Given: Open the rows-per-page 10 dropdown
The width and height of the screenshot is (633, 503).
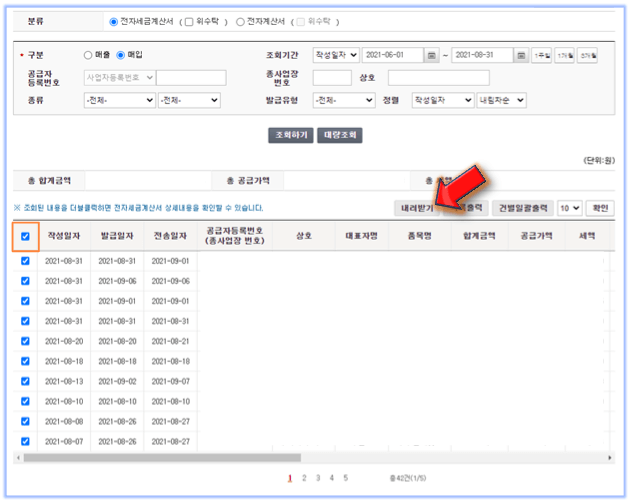Looking at the screenshot, I should point(570,208).
